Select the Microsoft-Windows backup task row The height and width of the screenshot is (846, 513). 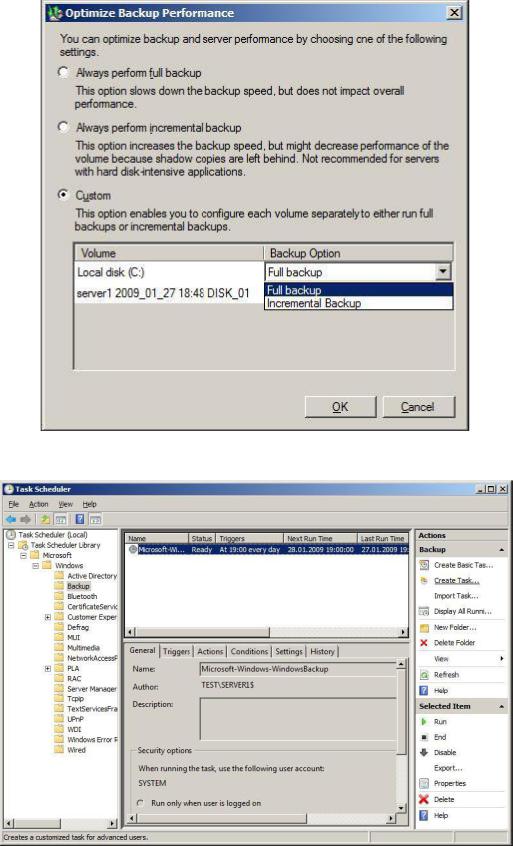coord(266,550)
